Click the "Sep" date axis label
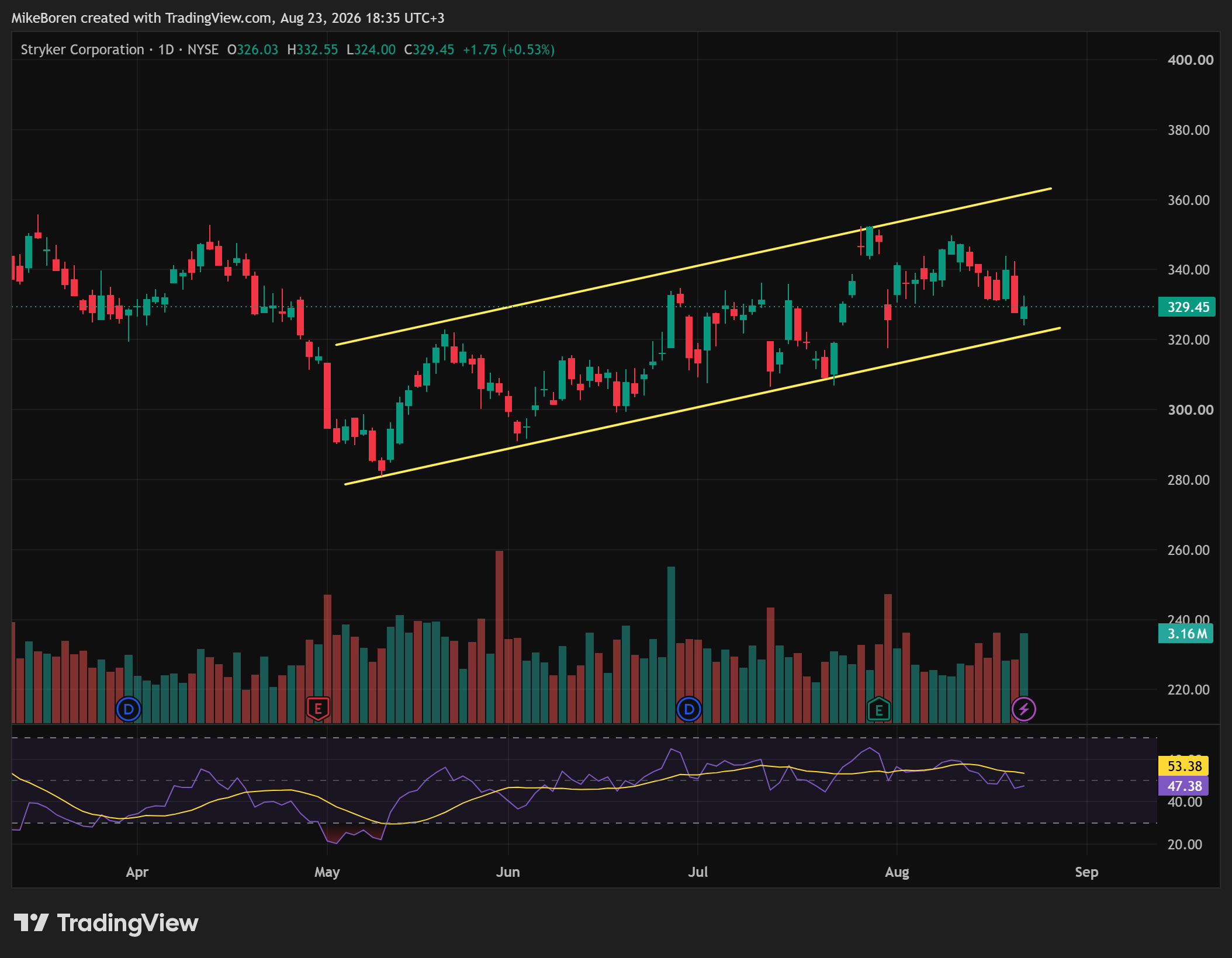 point(1086,872)
